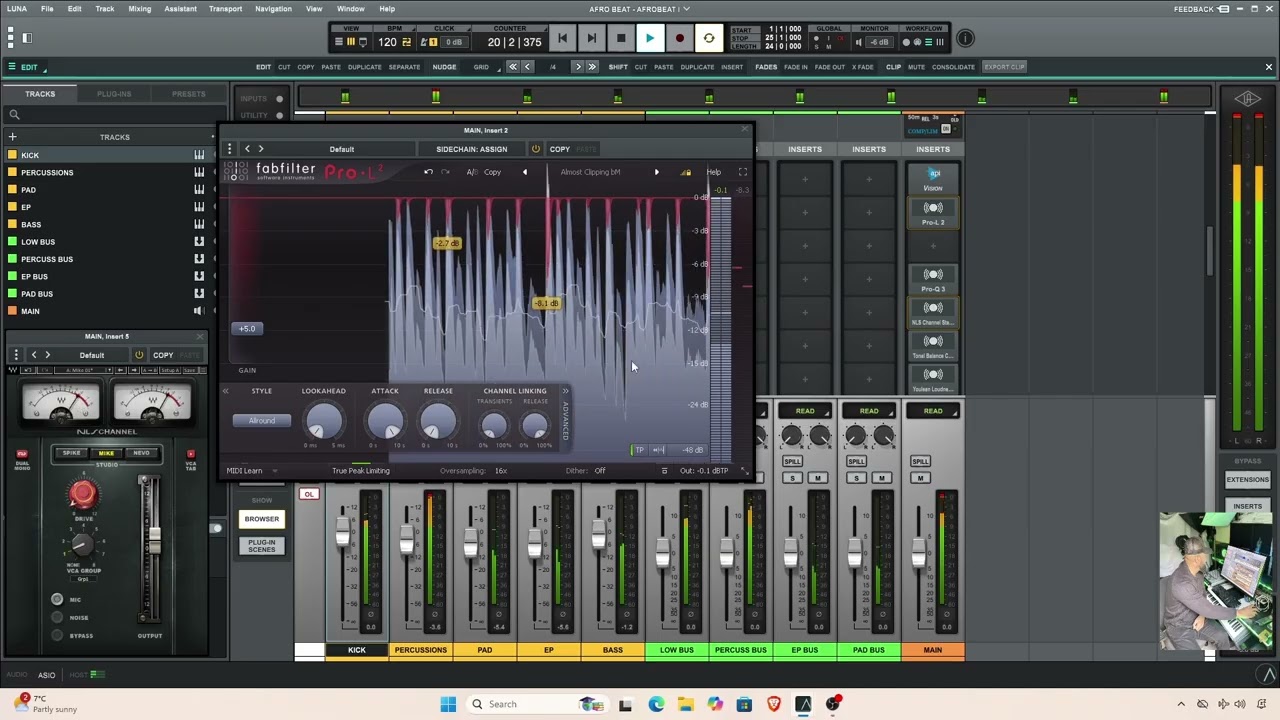The image size is (1280, 720).
Task: Click the track search magnifier icon
Action: [x=14, y=115]
